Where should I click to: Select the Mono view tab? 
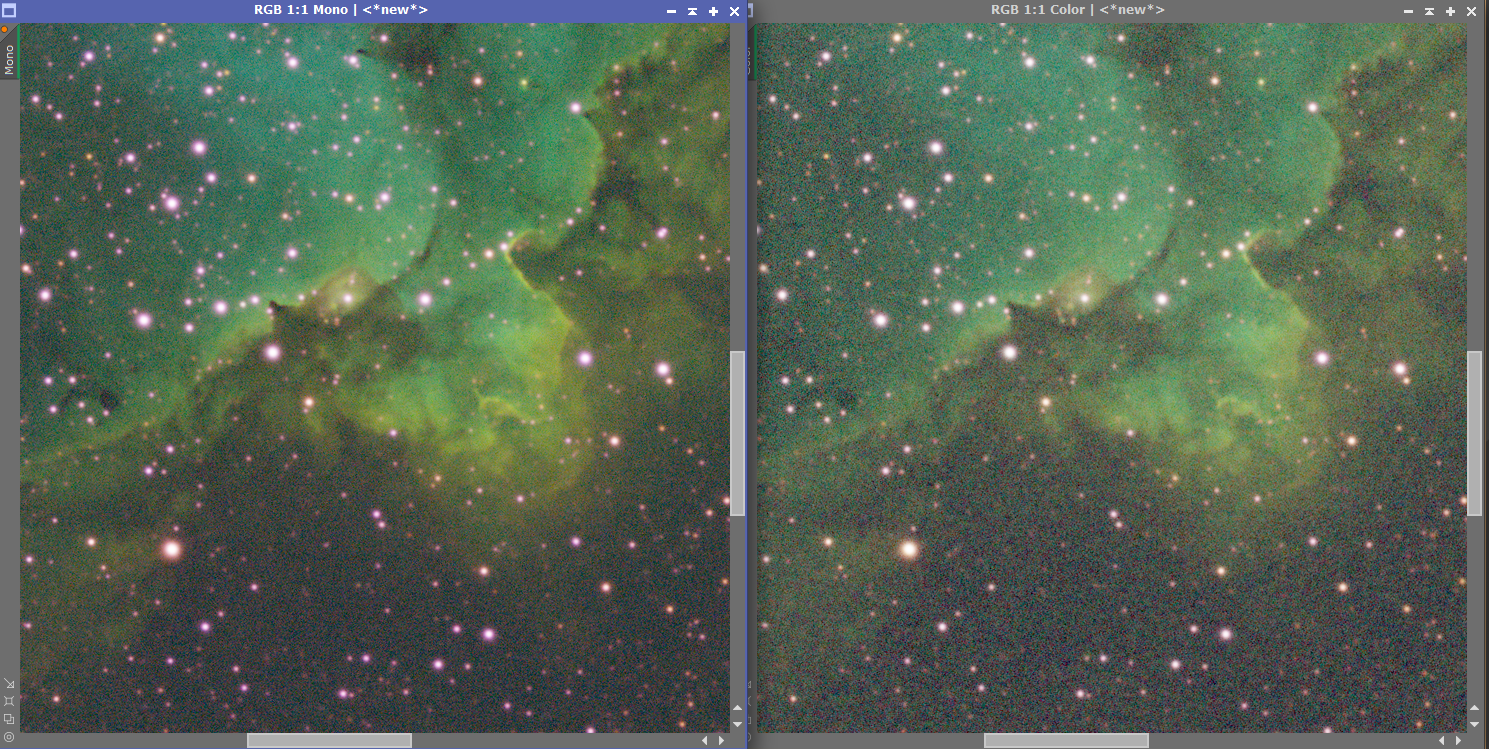tap(9, 58)
